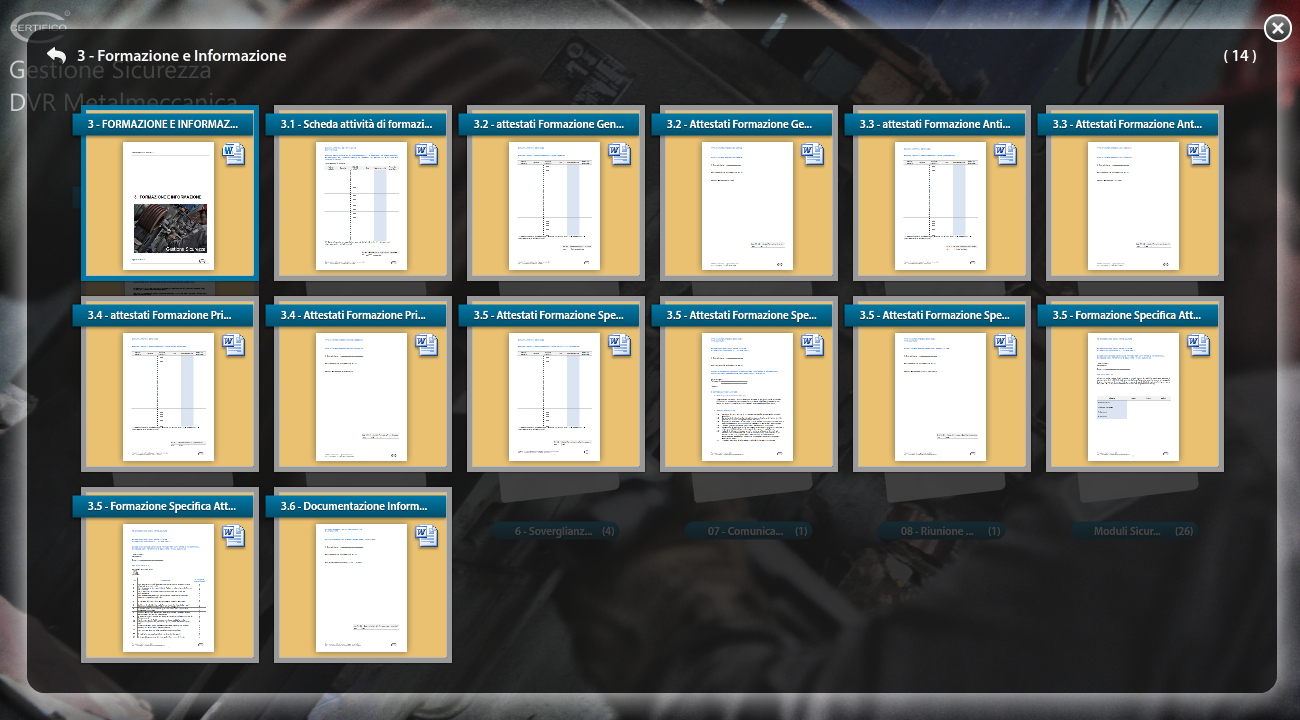Open 3.4 attestati Formazione Pri table document preview
Screen dimensions: 1300x720
tap(168, 396)
